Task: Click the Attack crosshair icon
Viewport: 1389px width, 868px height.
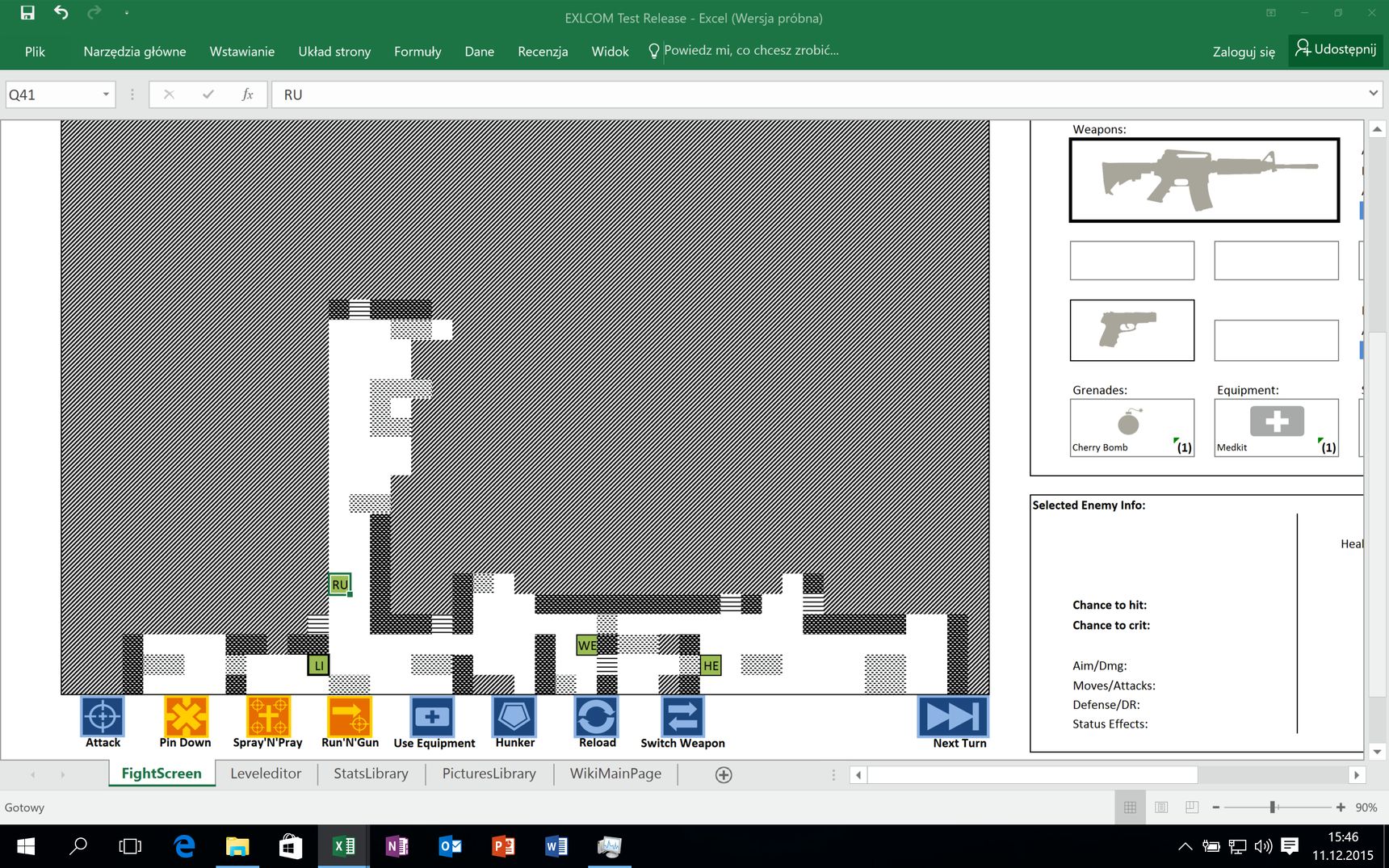Action: point(103,716)
